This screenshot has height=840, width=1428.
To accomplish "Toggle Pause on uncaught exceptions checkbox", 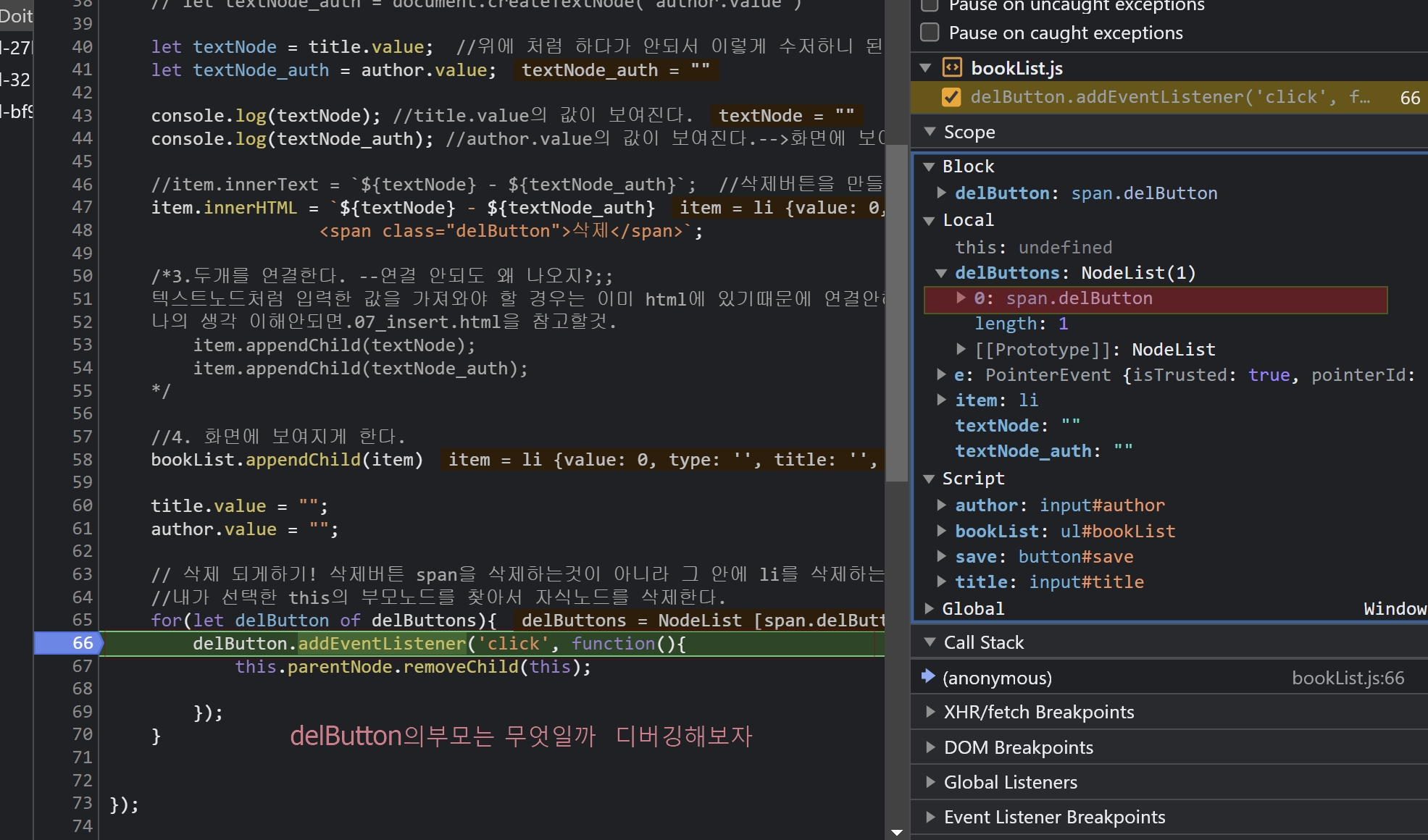I will click(x=930, y=6).
